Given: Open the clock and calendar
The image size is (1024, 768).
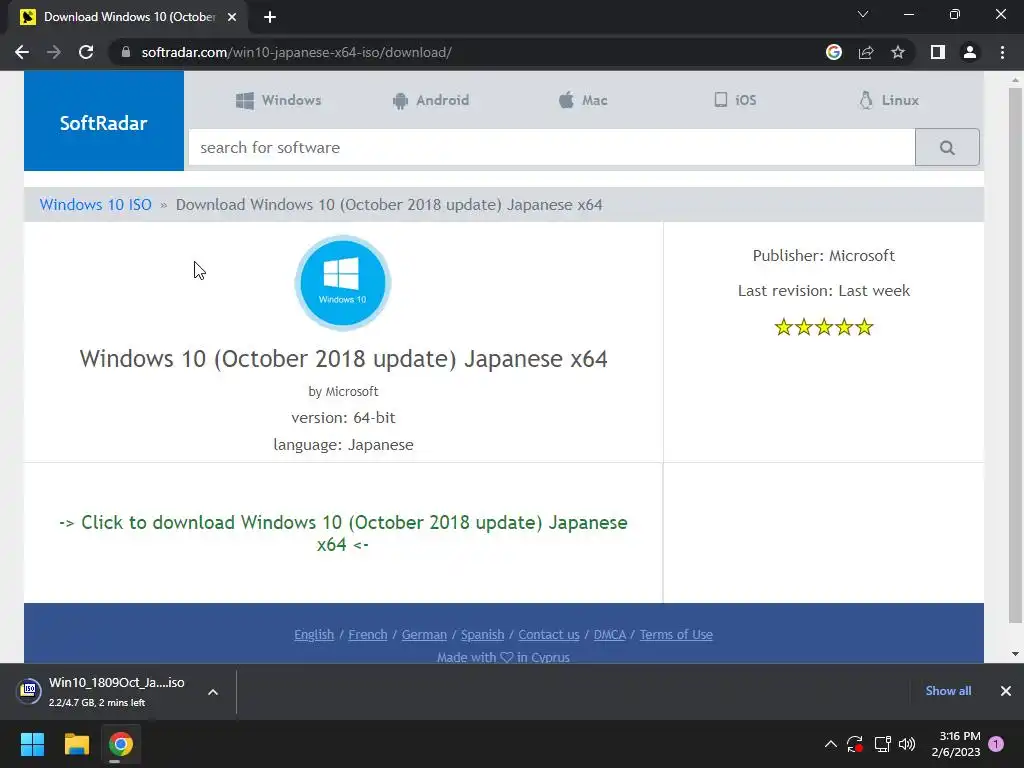Looking at the screenshot, I should point(956,744).
